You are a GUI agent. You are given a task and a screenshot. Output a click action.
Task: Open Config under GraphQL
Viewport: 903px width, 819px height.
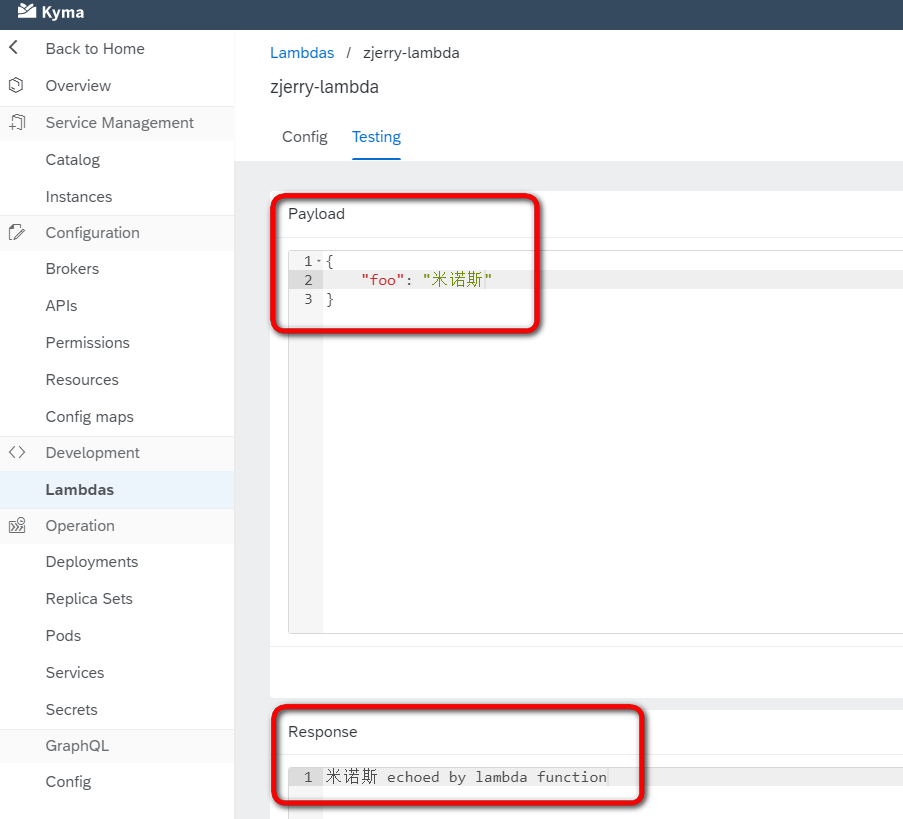(68, 782)
